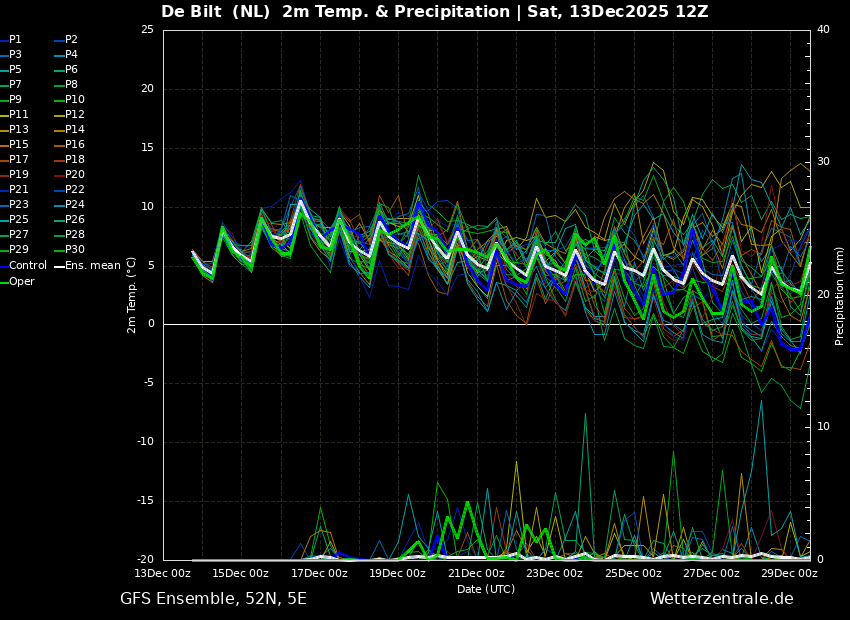The image size is (850, 620).
Task: Click the P2 legend label
Action: point(72,40)
